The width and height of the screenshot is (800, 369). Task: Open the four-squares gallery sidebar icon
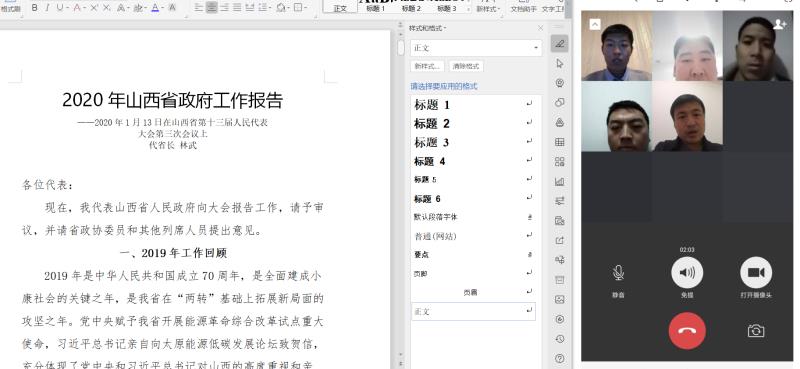click(x=560, y=162)
